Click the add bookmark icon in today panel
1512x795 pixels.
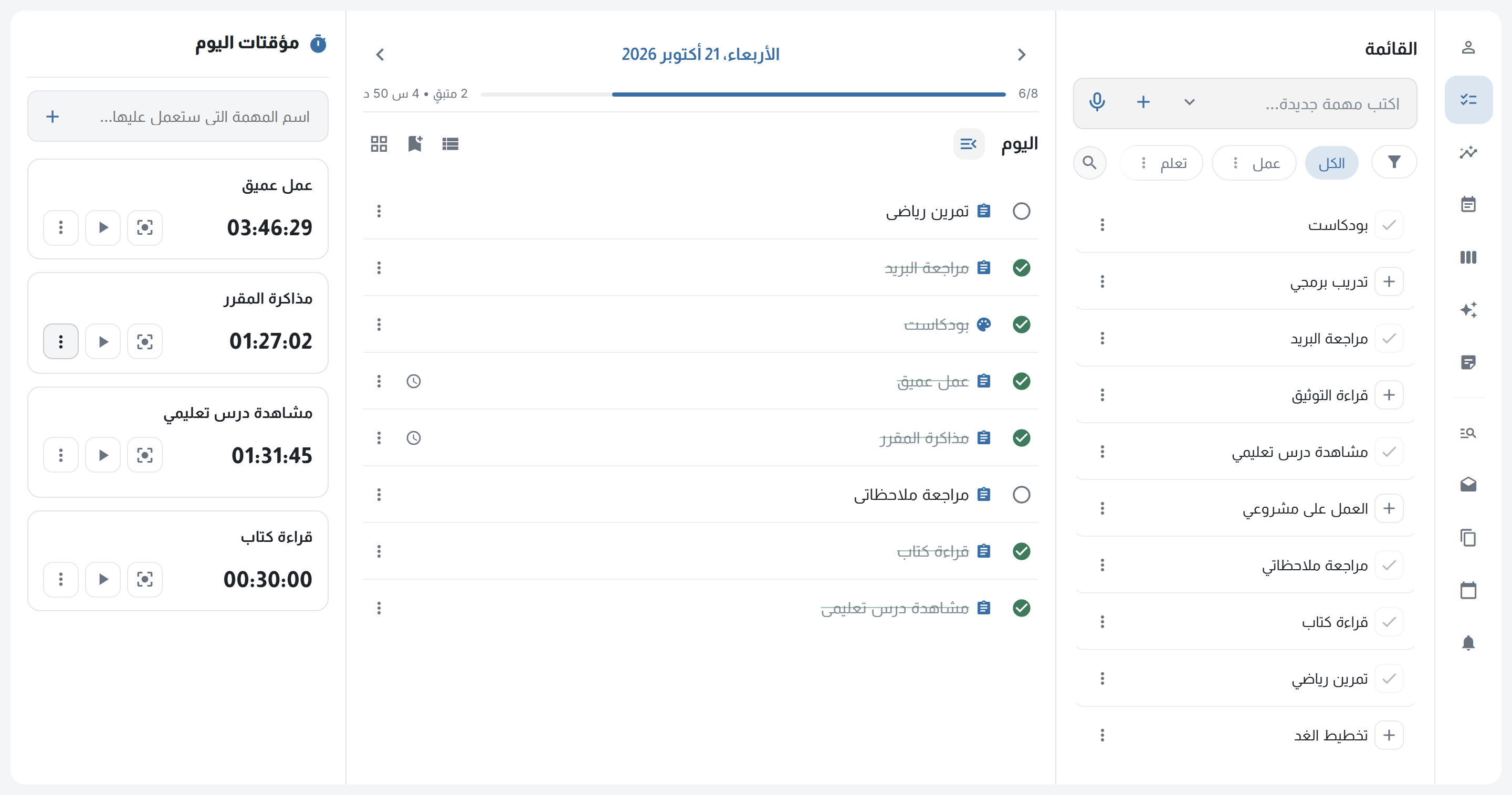[415, 144]
